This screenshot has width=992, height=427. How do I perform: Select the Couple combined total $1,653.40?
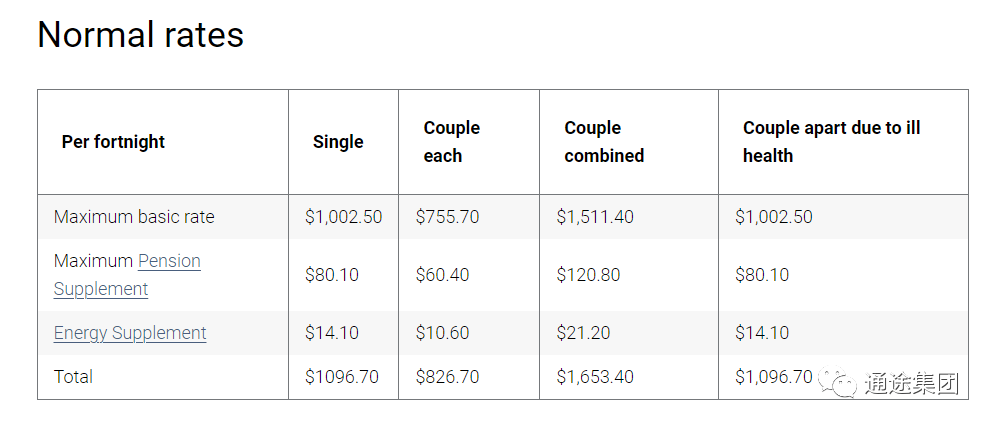coord(595,377)
